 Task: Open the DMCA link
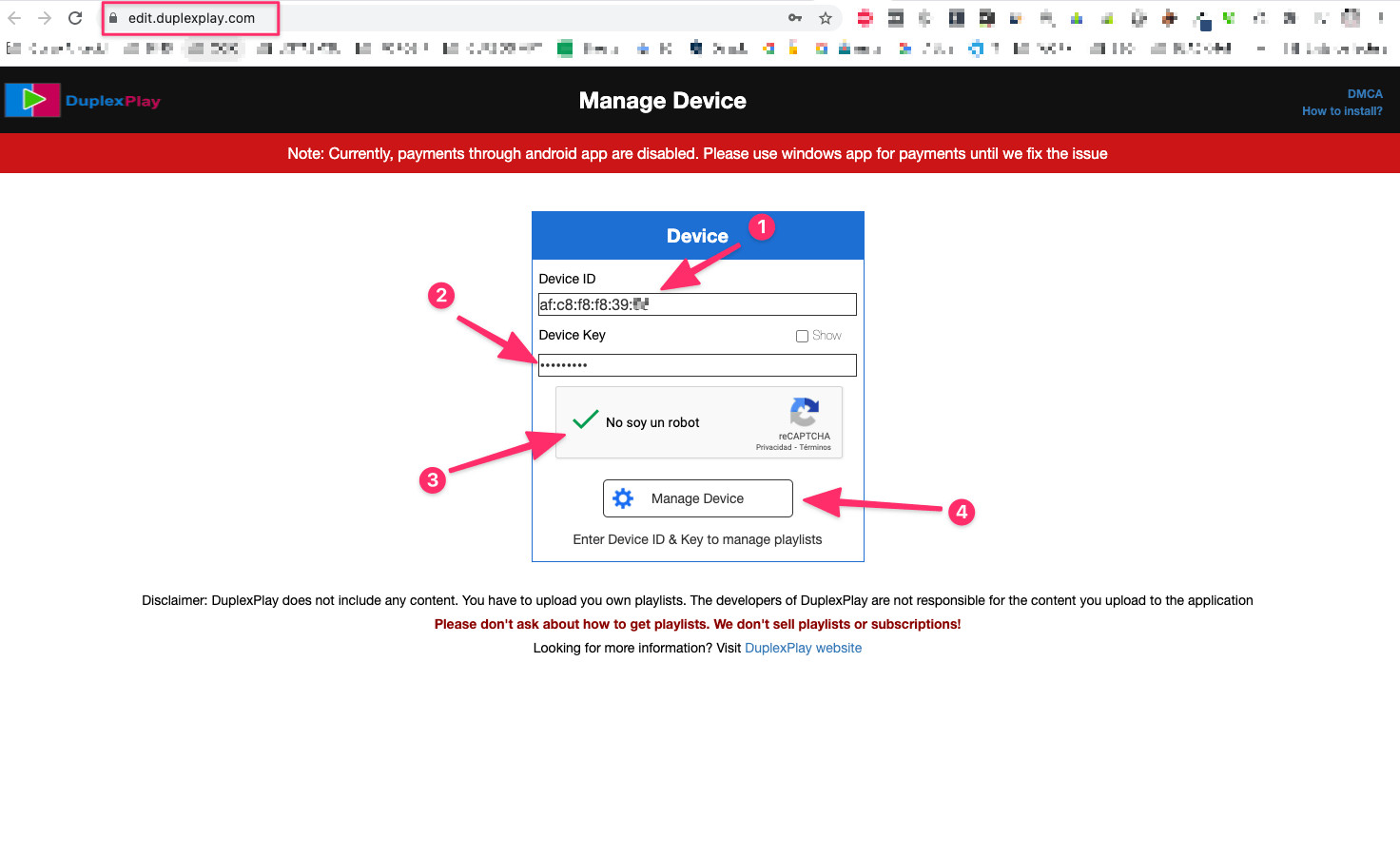1365,94
